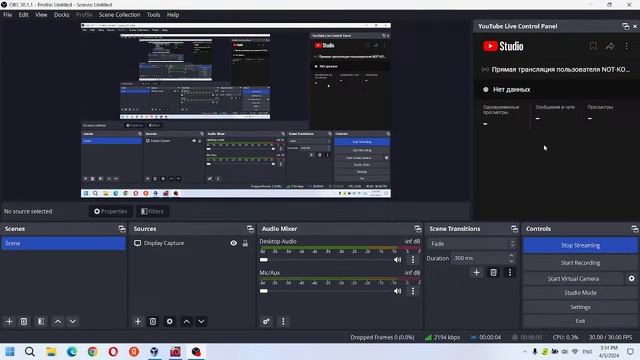Adjust the Duration 300 ms stepper
640x360 pixels.
click(x=511, y=258)
